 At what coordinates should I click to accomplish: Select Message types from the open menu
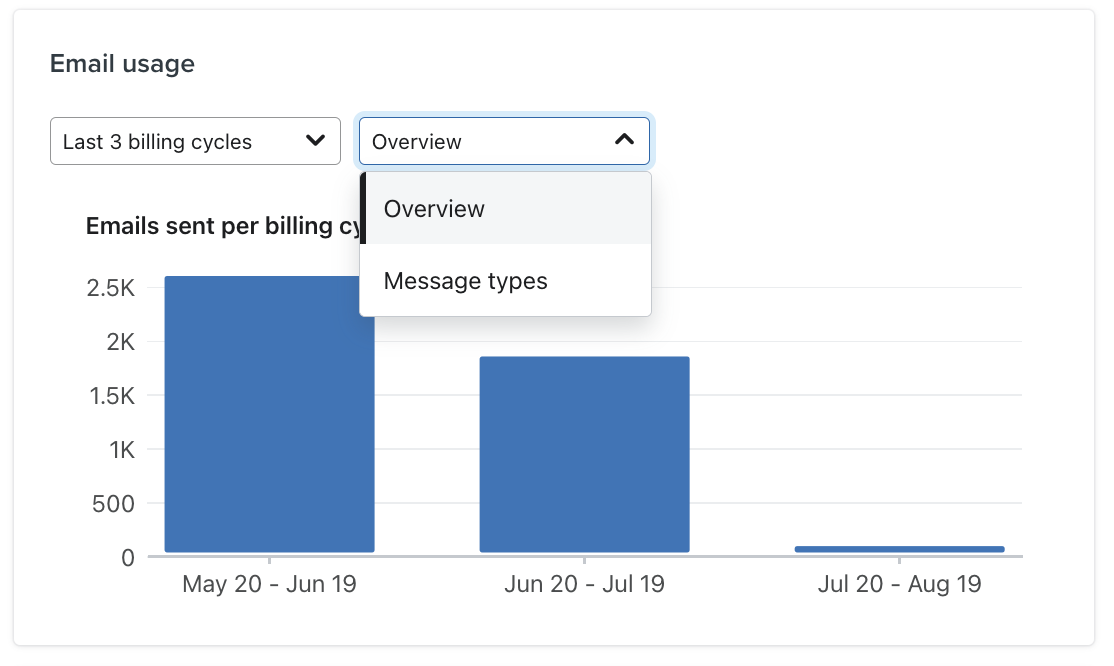pyautogui.click(x=465, y=281)
